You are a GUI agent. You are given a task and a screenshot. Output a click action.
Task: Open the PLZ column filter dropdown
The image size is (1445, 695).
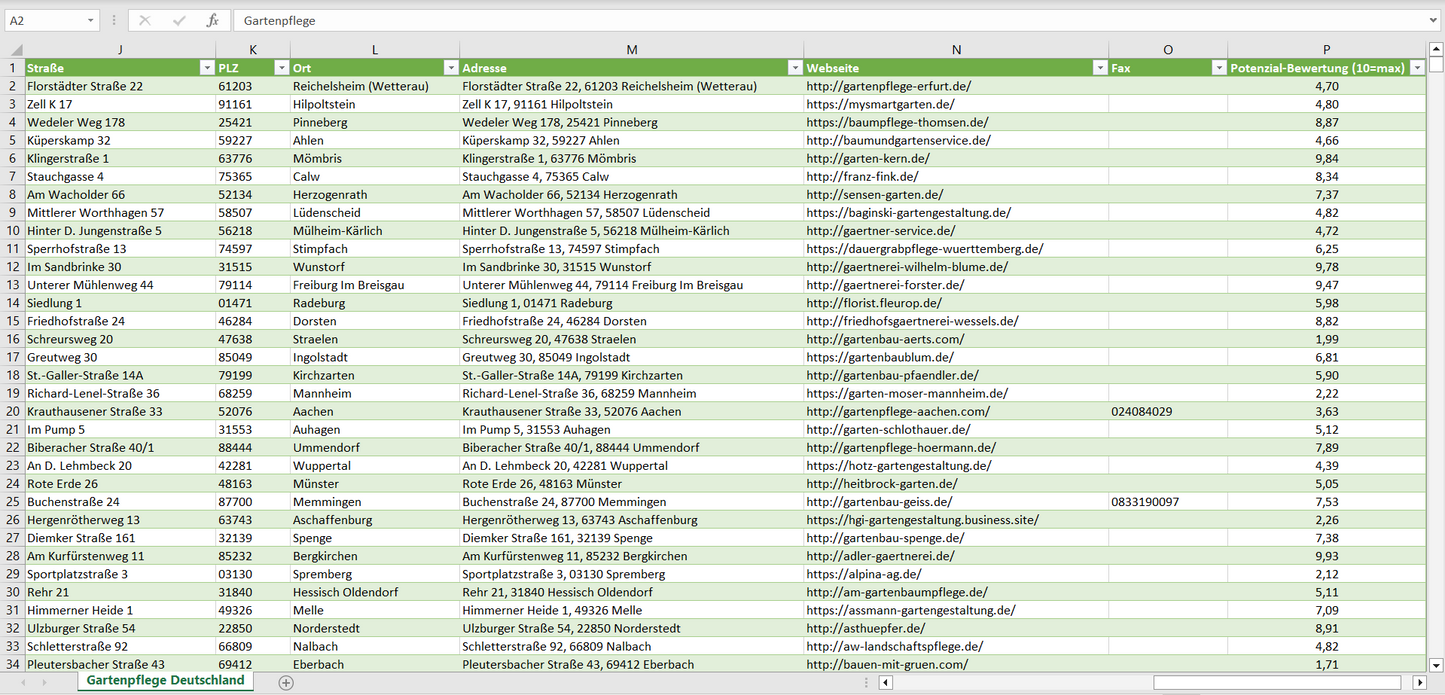coord(281,68)
